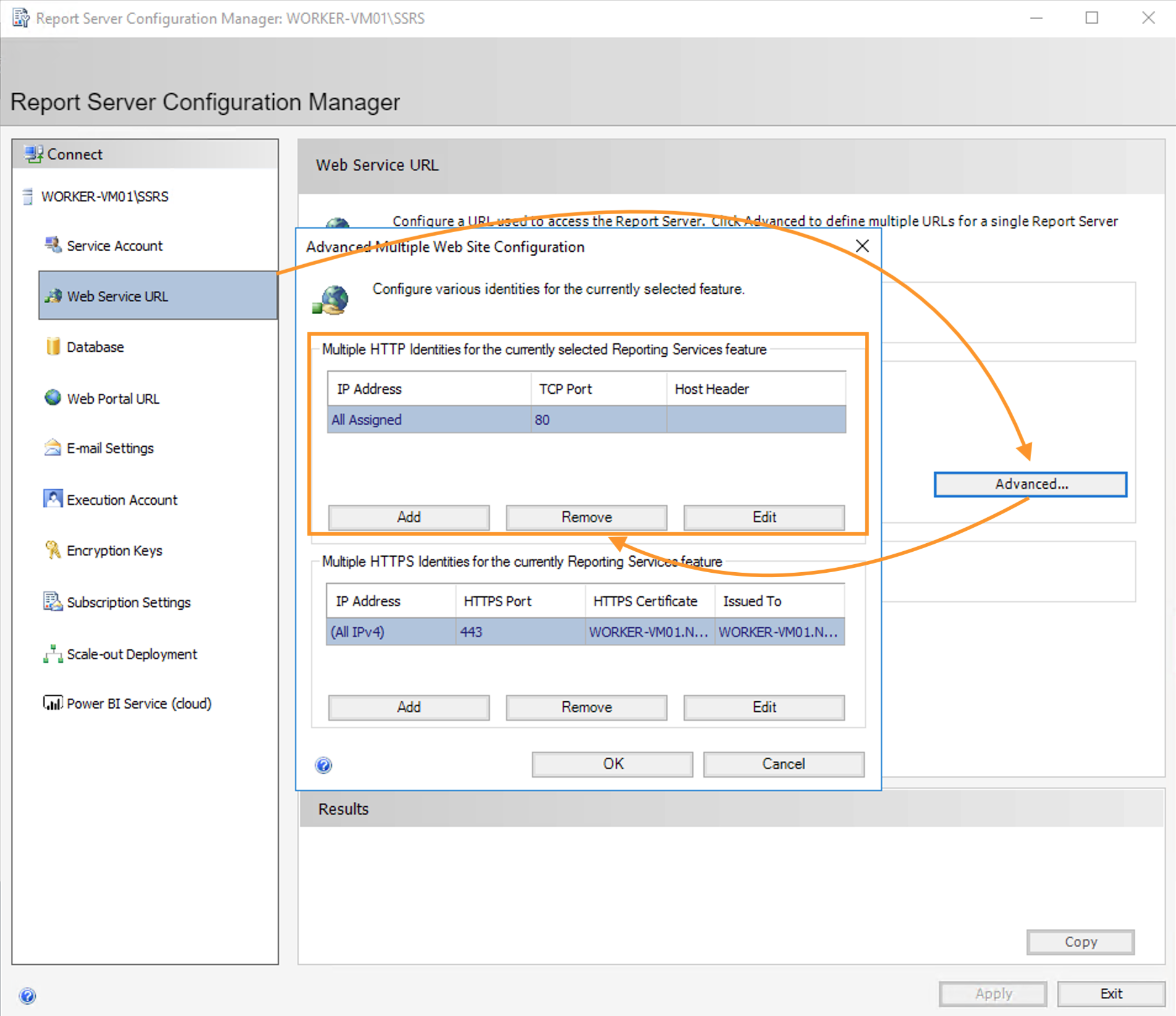Edit the HTTP identity on port 80
The image size is (1176, 1016).
[x=764, y=517]
